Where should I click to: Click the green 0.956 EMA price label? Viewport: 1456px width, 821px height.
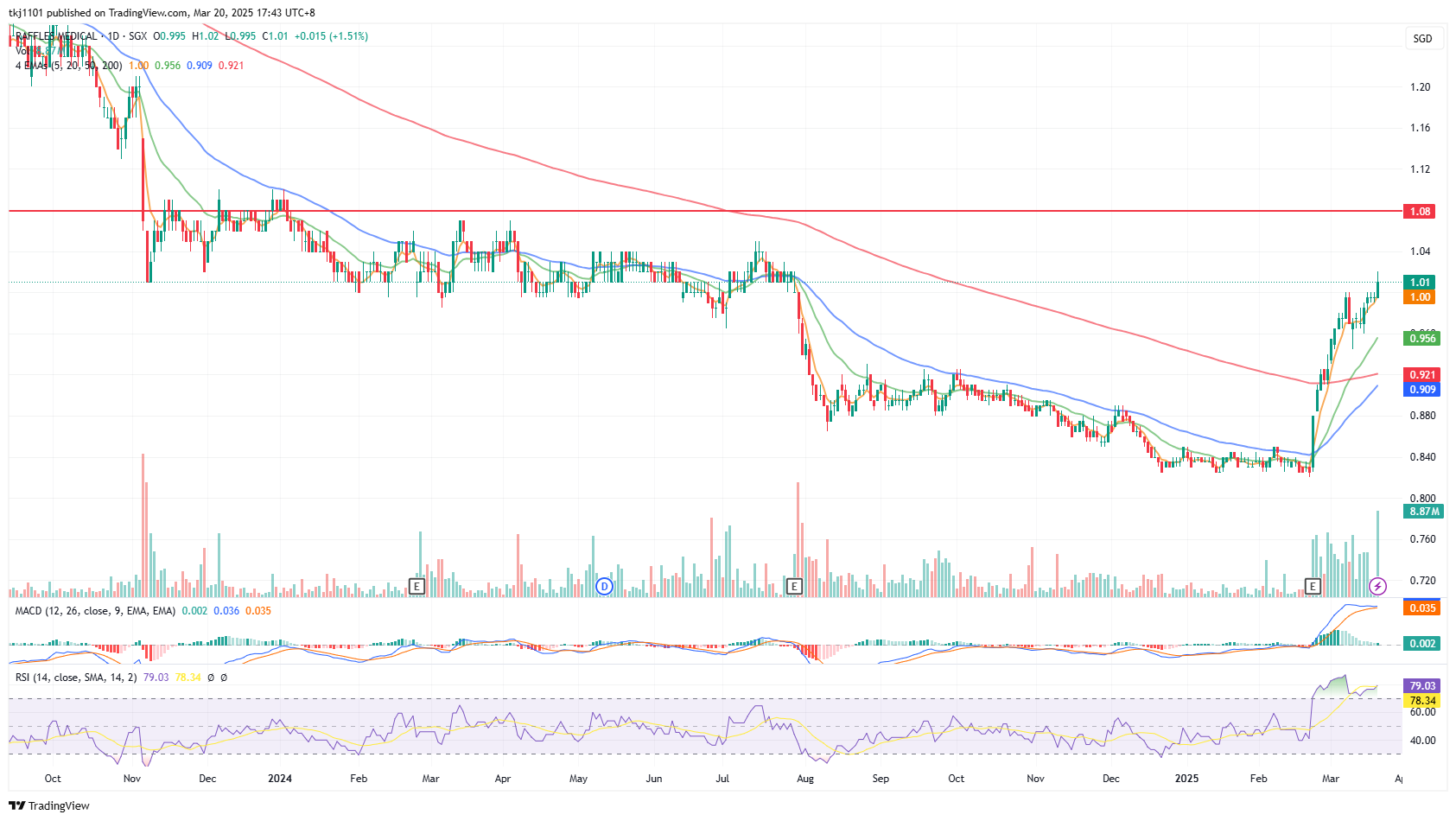click(x=1422, y=339)
